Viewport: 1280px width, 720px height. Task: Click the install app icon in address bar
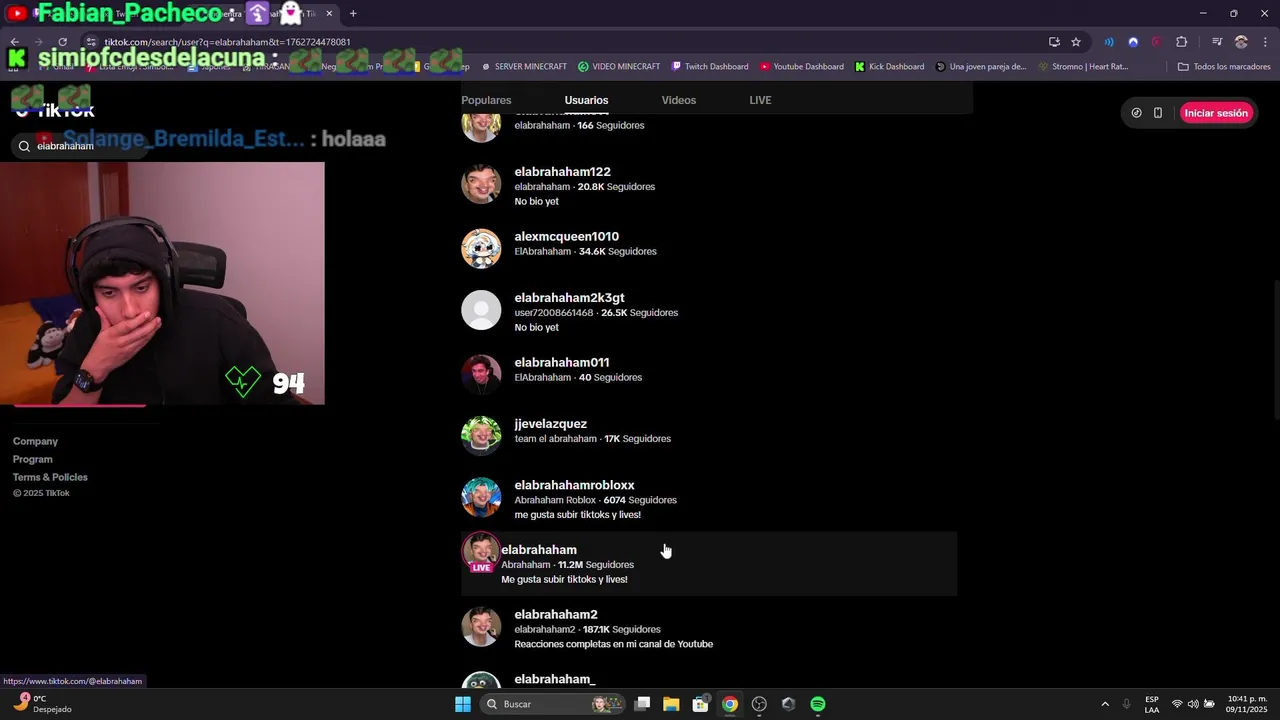1054,42
